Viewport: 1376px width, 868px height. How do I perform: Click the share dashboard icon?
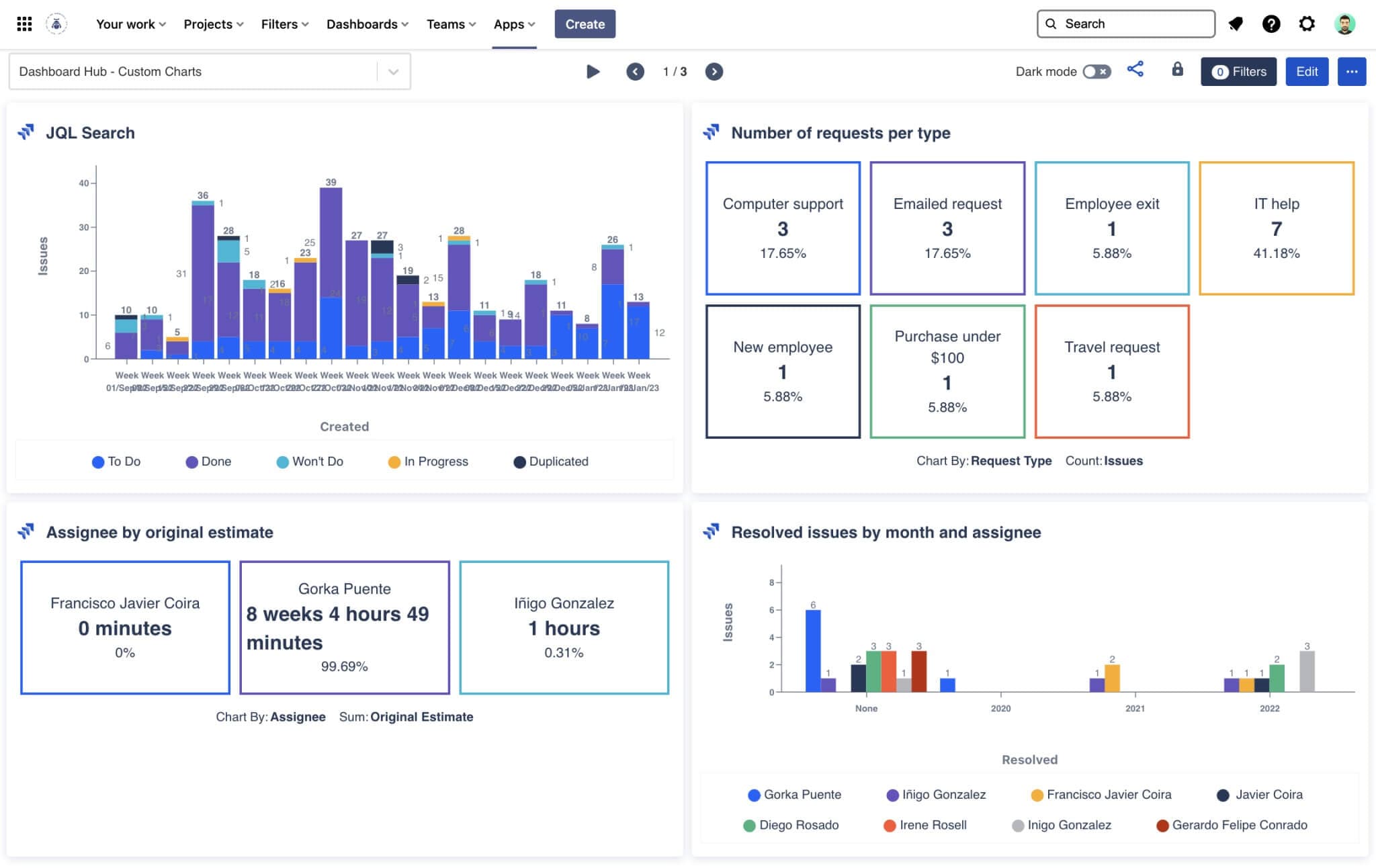[x=1135, y=70]
